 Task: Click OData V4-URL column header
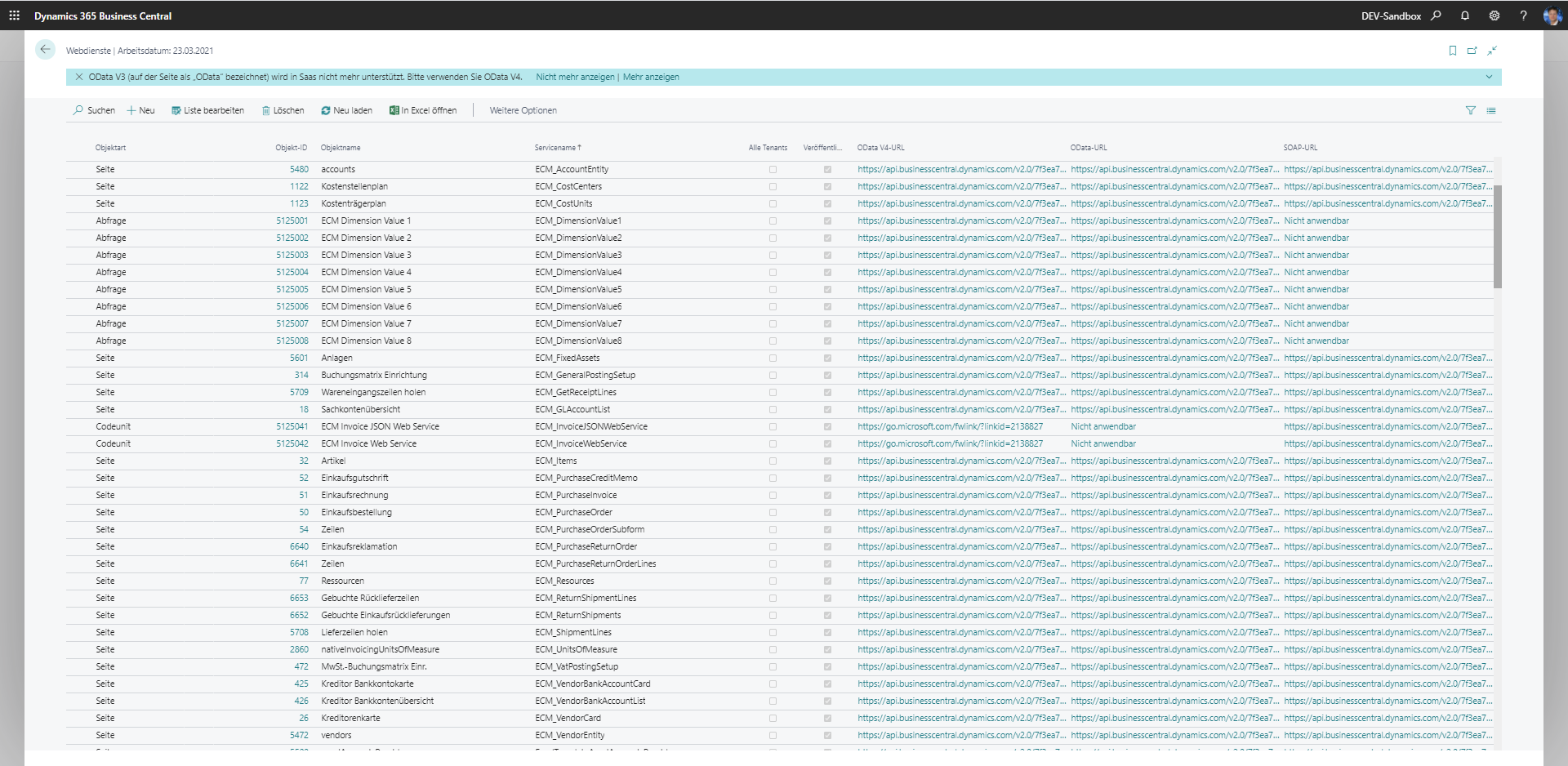pyautogui.click(x=880, y=148)
